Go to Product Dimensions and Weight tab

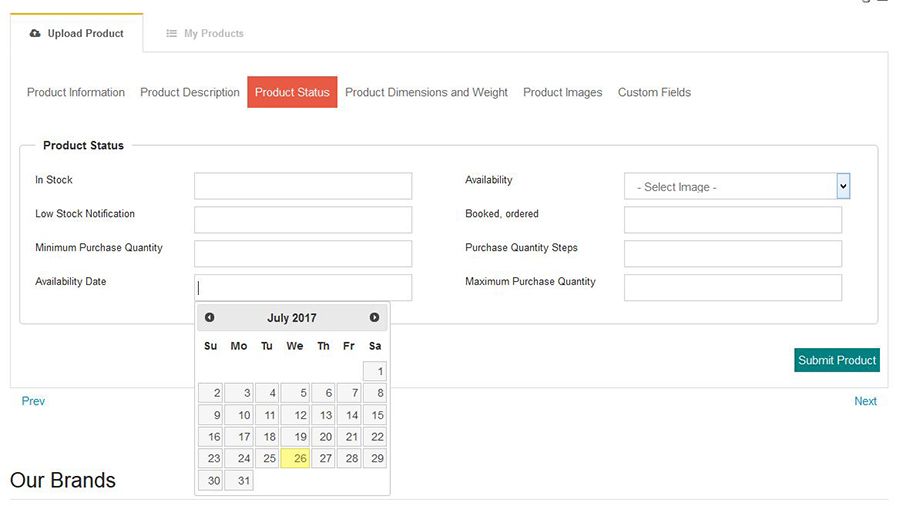[x=426, y=92]
